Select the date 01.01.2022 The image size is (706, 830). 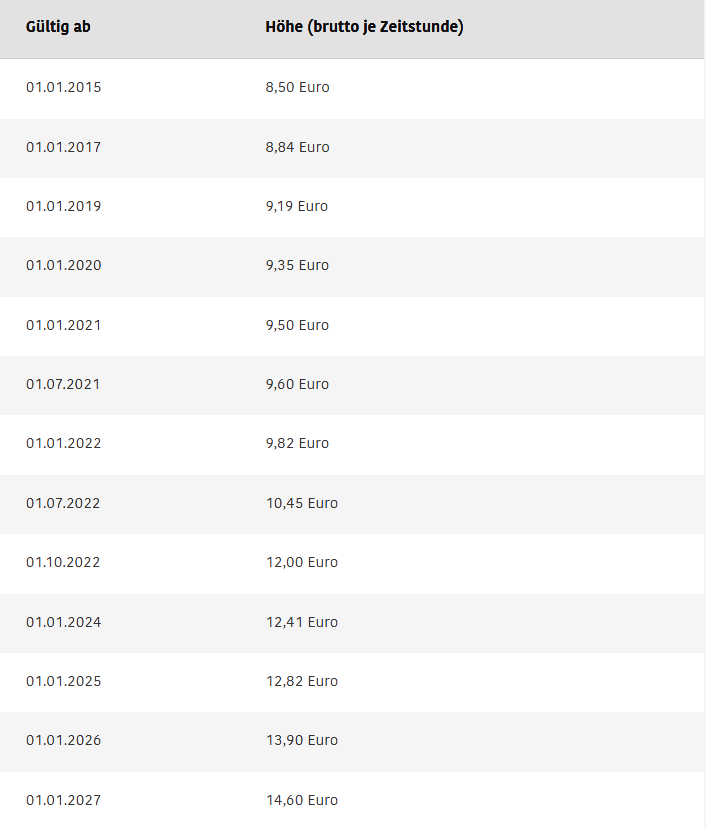[x=64, y=443]
